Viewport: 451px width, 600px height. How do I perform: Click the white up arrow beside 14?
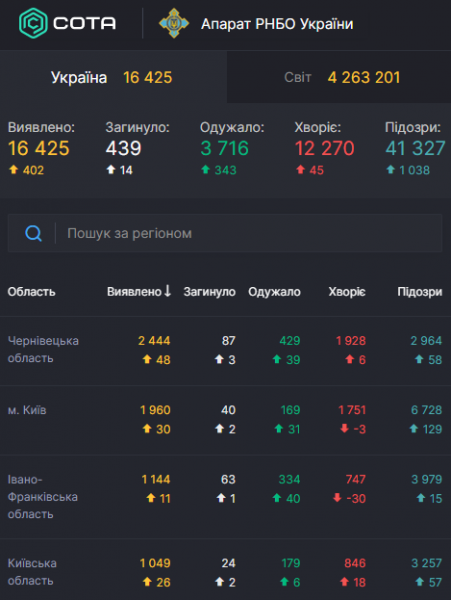coord(111,169)
